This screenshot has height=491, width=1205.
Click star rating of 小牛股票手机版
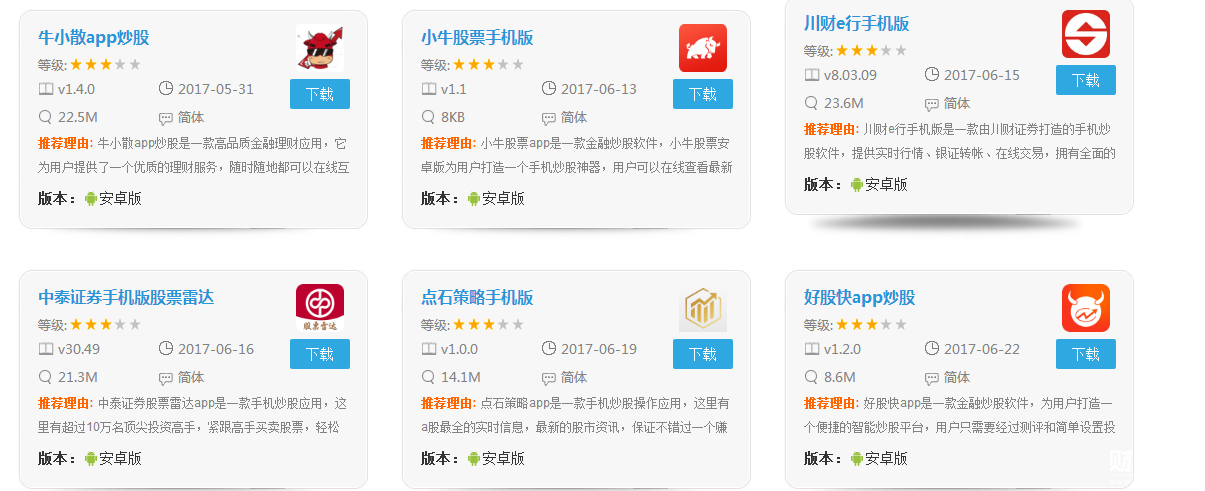coord(489,64)
